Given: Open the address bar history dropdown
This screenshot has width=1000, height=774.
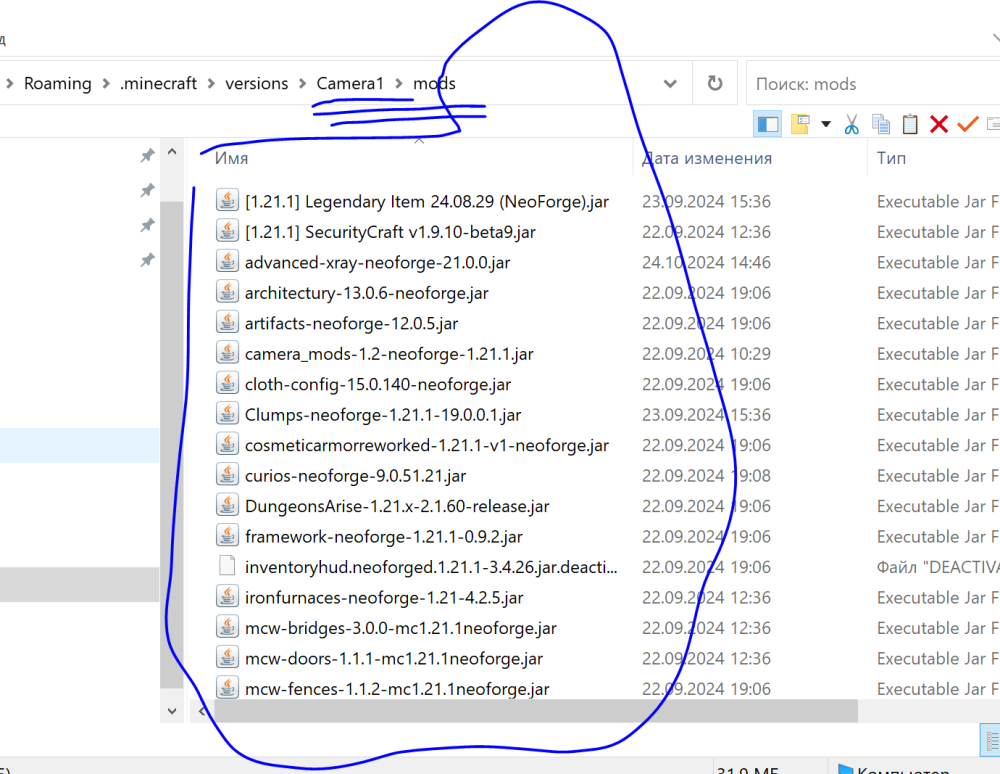Looking at the screenshot, I should [670, 84].
